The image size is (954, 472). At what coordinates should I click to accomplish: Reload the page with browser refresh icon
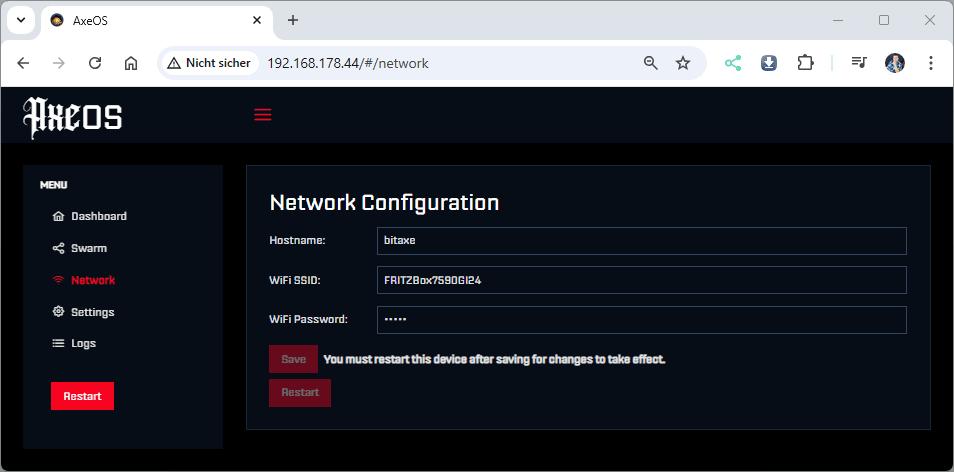coord(95,63)
